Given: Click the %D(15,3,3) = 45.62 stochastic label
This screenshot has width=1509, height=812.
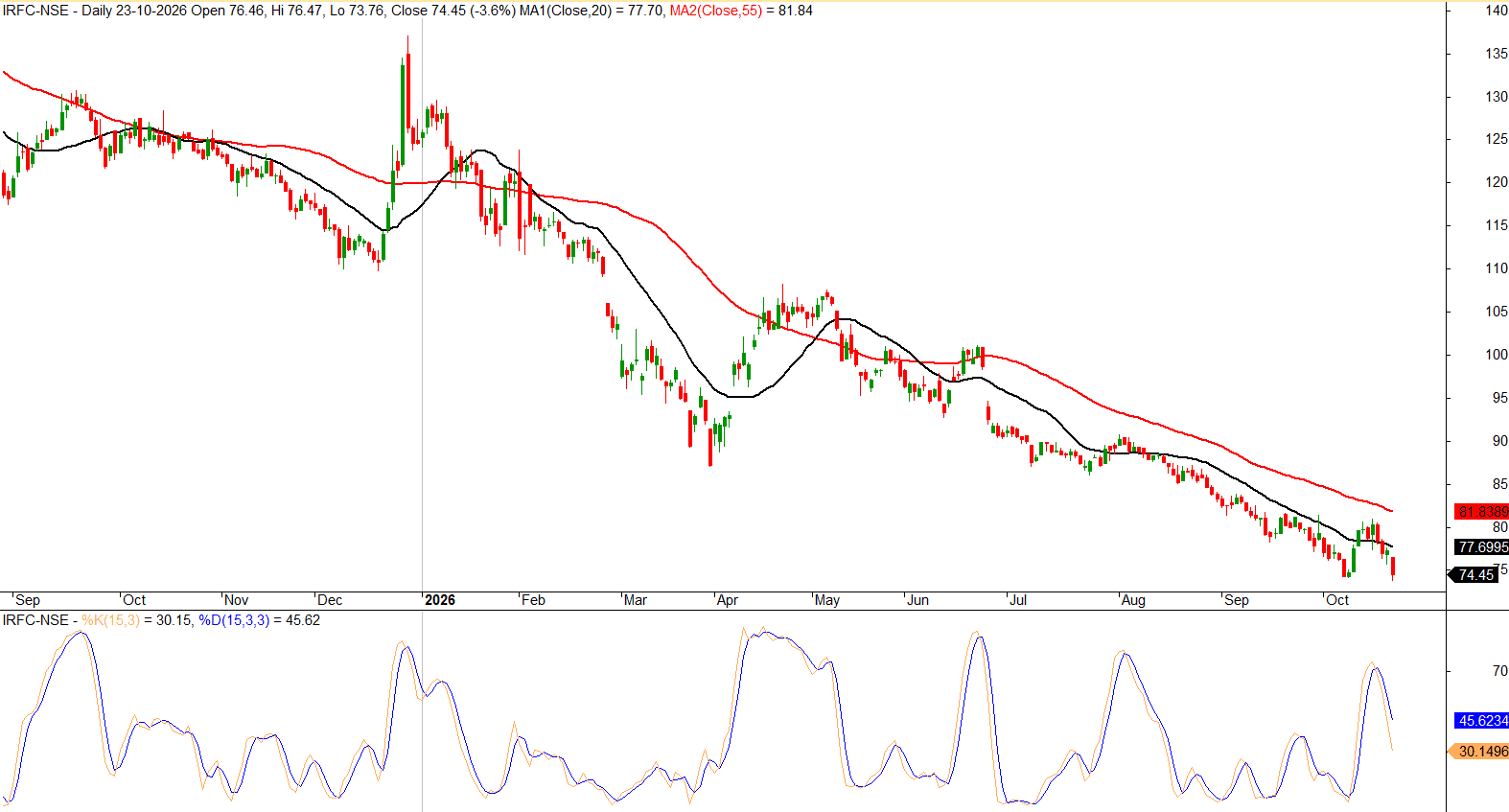Looking at the screenshot, I should [x=259, y=620].
